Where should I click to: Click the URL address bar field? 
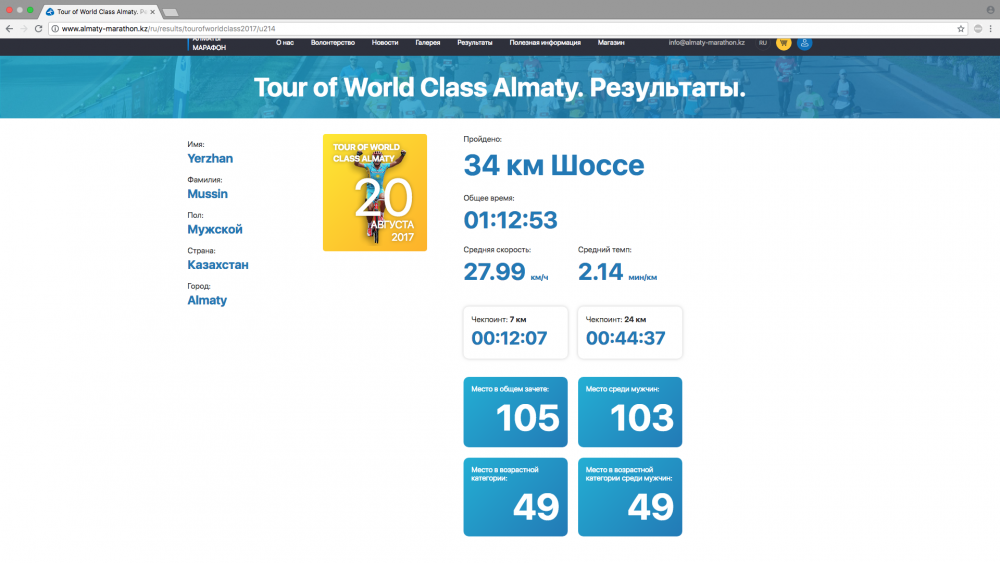[500, 29]
